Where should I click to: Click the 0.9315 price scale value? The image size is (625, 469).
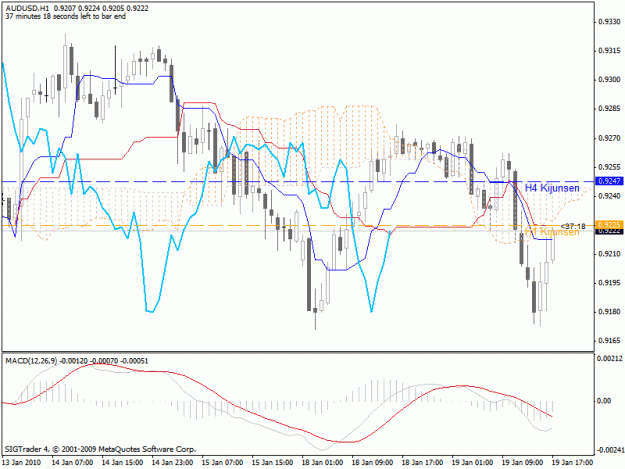[x=610, y=51]
